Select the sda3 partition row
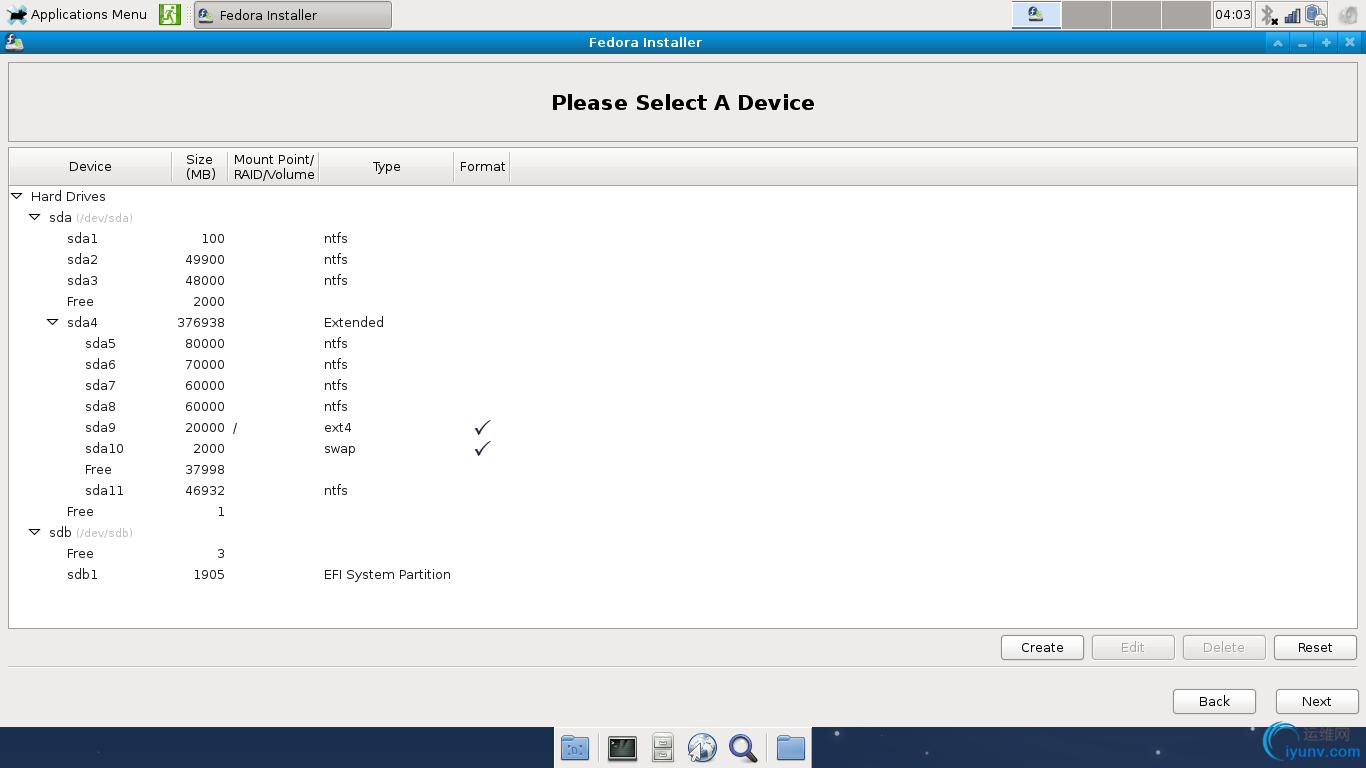Image resolution: width=1366 pixels, height=768 pixels. coord(683,280)
